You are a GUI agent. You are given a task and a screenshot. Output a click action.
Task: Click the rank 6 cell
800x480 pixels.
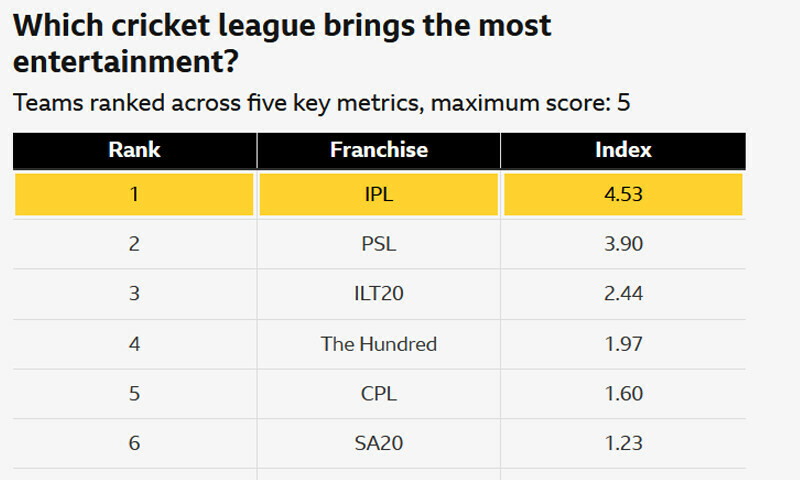pyautogui.click(x=134, y=443)
